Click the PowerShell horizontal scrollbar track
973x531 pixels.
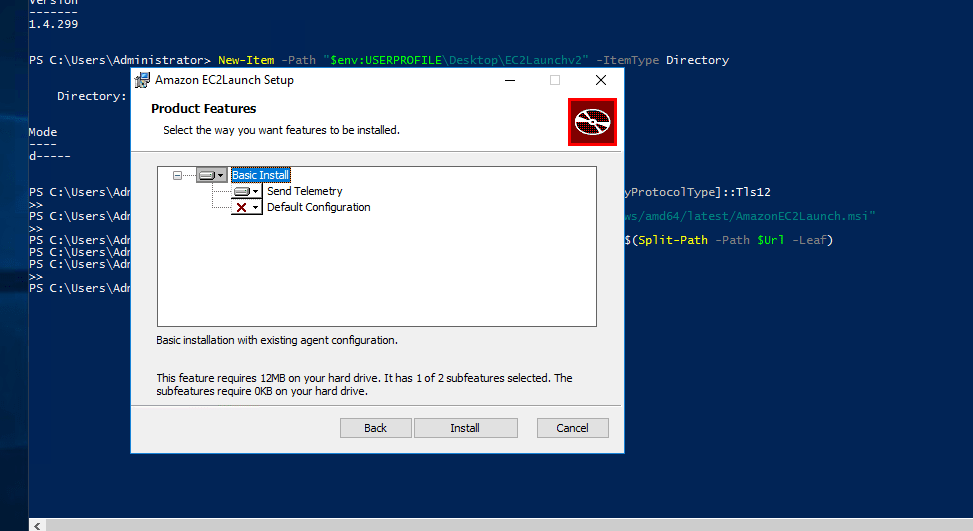tap(509, 525)
